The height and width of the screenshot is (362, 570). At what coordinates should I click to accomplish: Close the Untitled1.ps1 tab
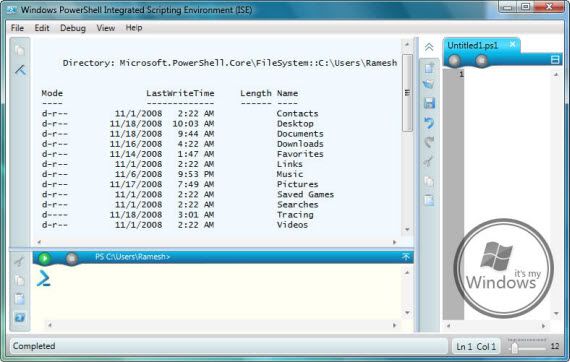click(x=513, y=44)
